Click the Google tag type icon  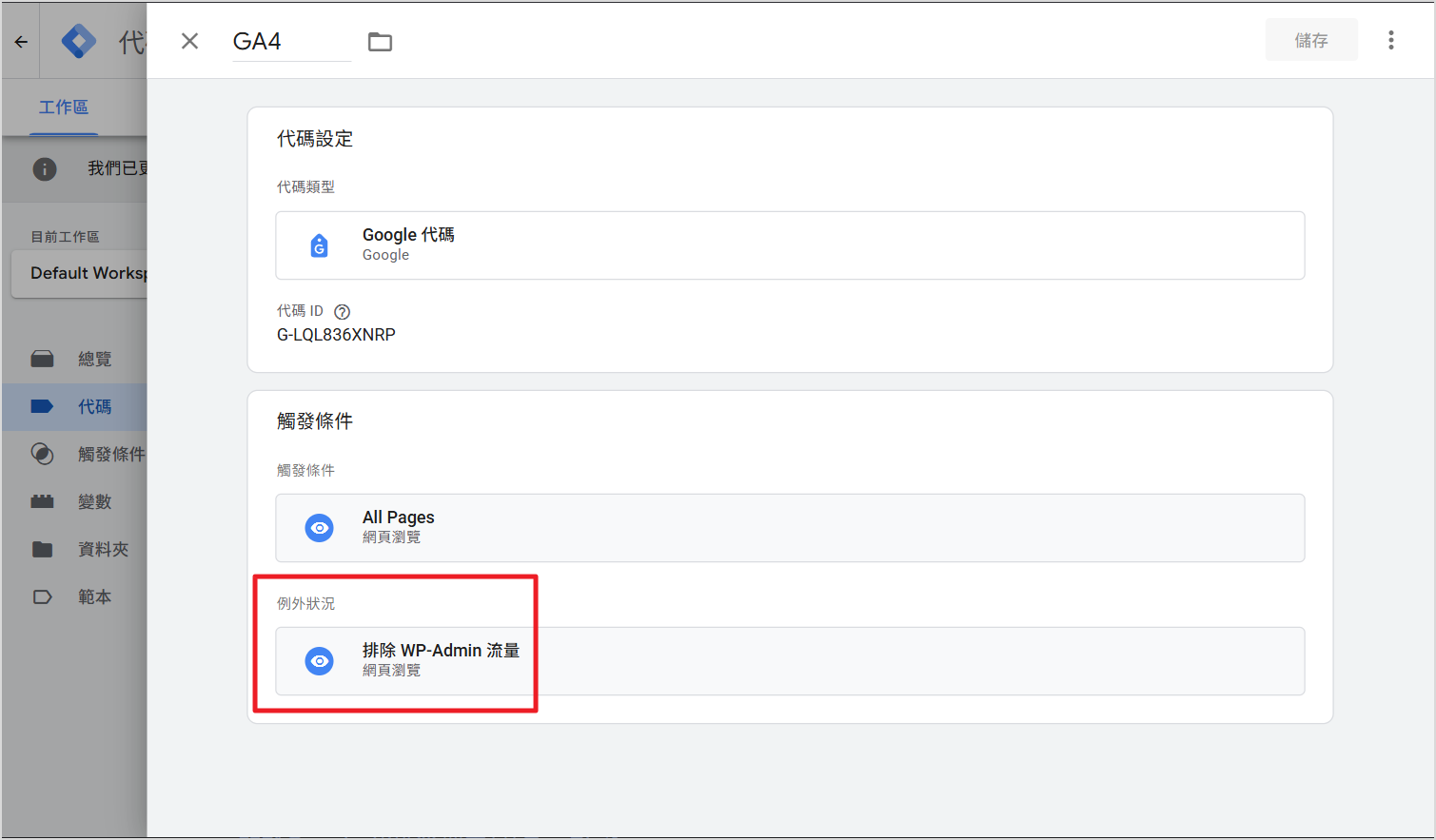click(320, 245)
